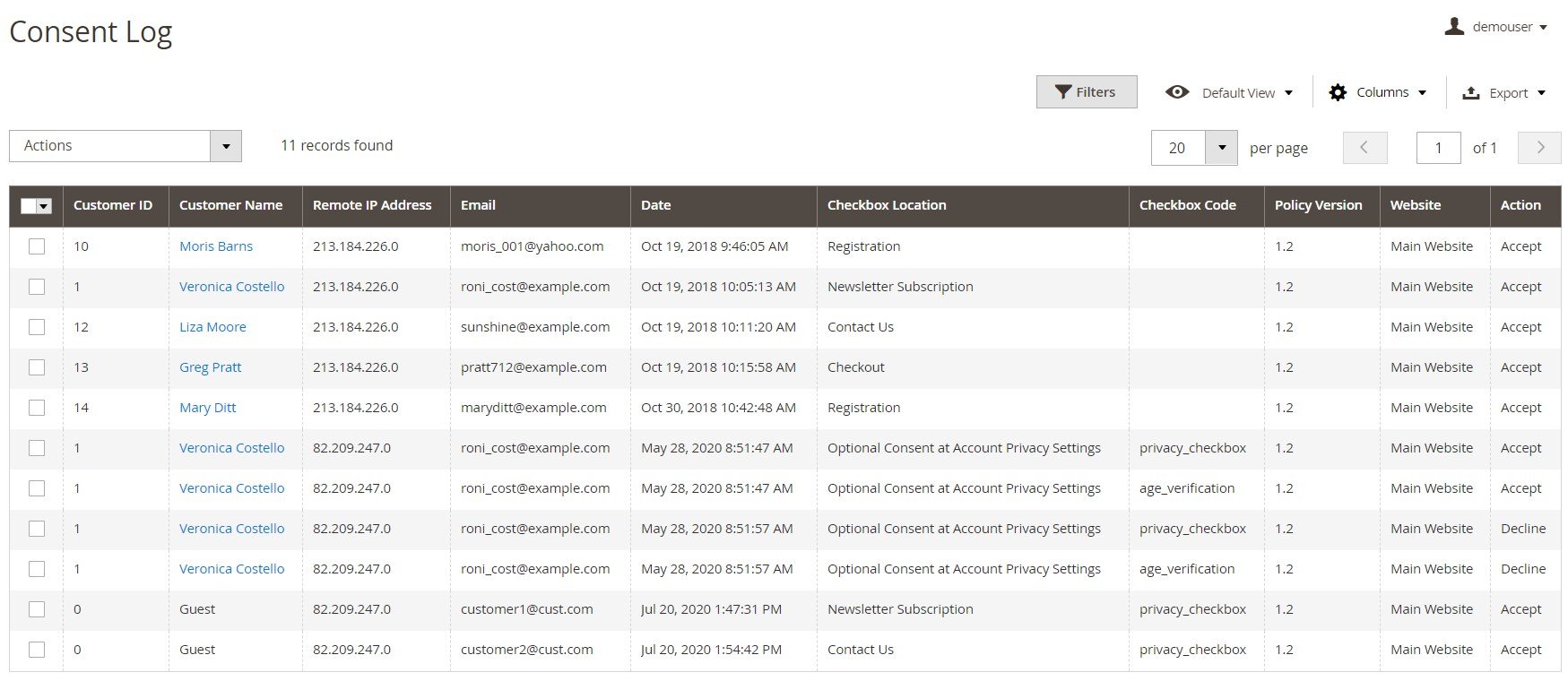Click email moris_001@yahoo.com
This screenshot has height=681, width=1568.
pyautogui.click(x=532, y=246)
